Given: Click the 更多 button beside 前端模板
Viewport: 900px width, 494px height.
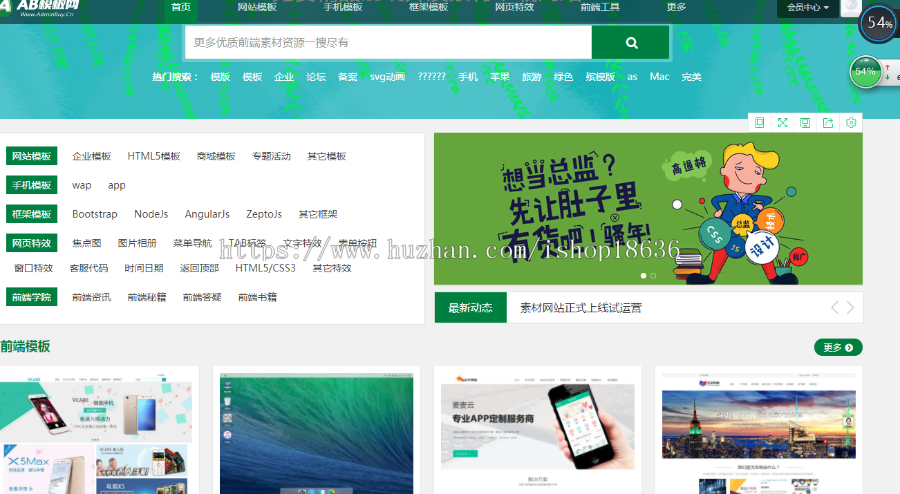Looking at the screenshot, I should click(838, 347).
